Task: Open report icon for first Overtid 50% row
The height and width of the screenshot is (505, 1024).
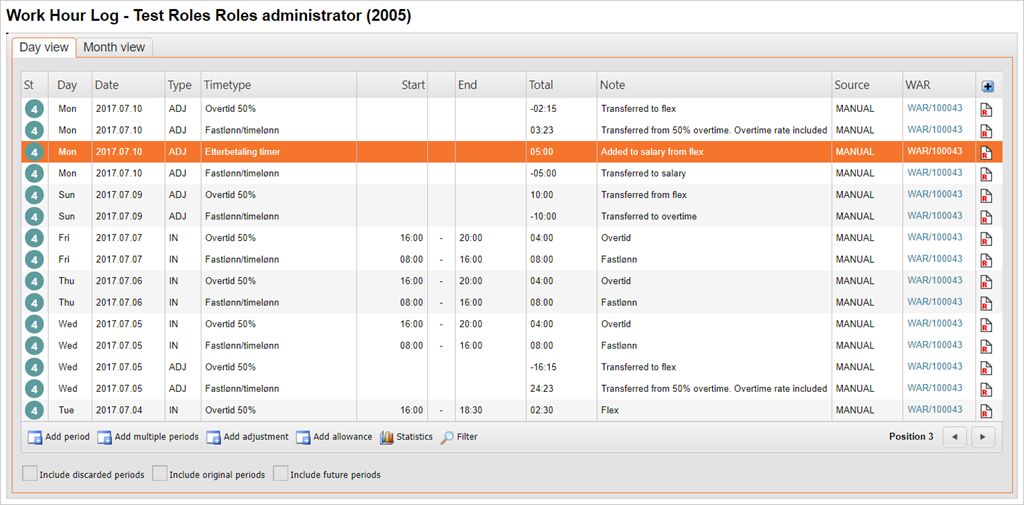Action: pos(986,109)
